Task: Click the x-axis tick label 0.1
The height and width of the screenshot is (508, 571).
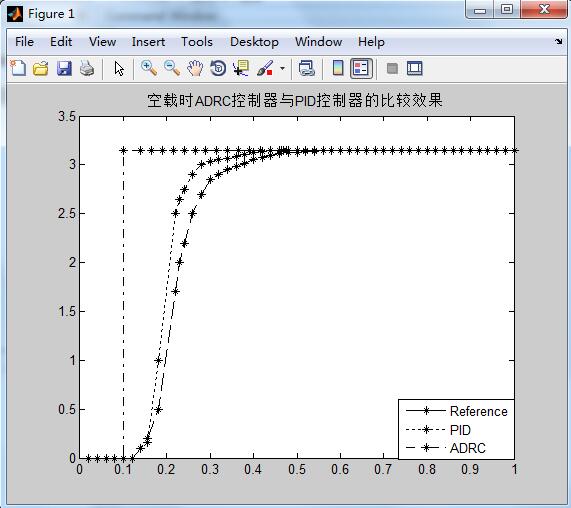Action: [x=123, y=469]
